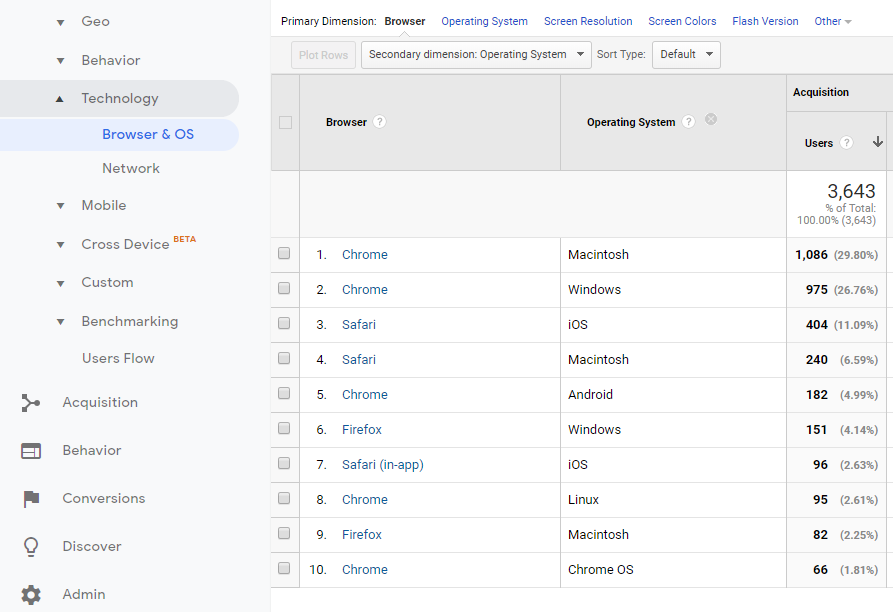893x612 pixels.
Task: Click help icon beside Users column
Action: point(847,143)
